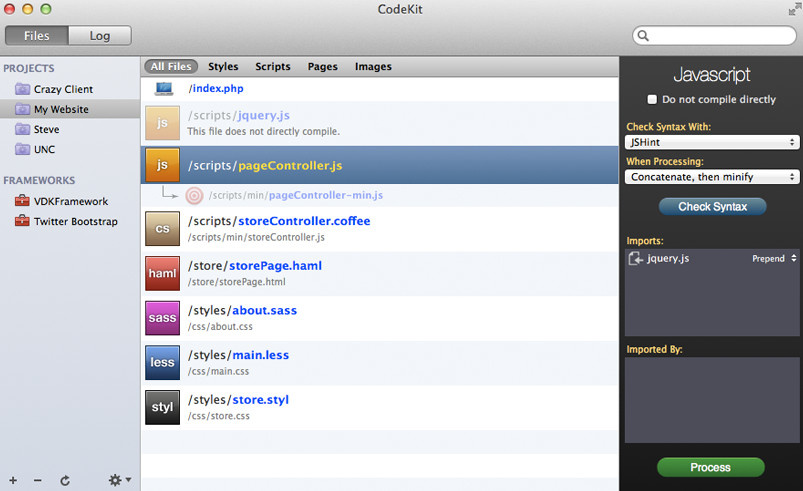The height and width of the screenshot is (491, 803).
Task: Select /styles/store.styl file
Action: [x=238, y=399]
